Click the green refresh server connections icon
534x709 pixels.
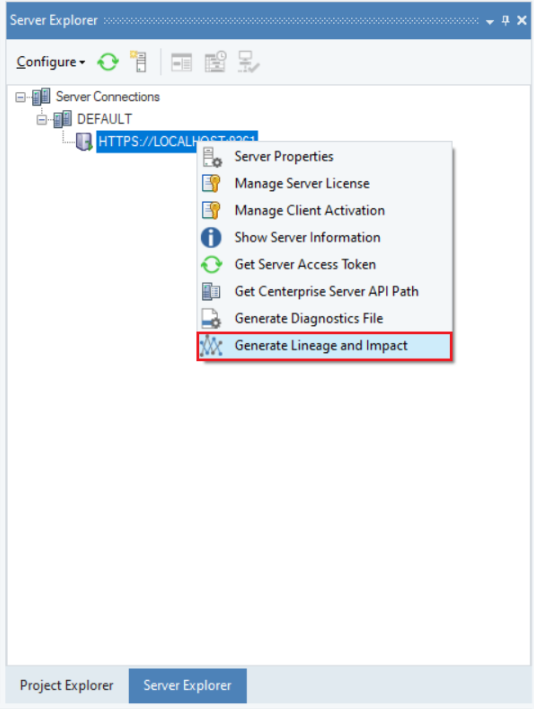pyautogui.click(x=108, y=62)
